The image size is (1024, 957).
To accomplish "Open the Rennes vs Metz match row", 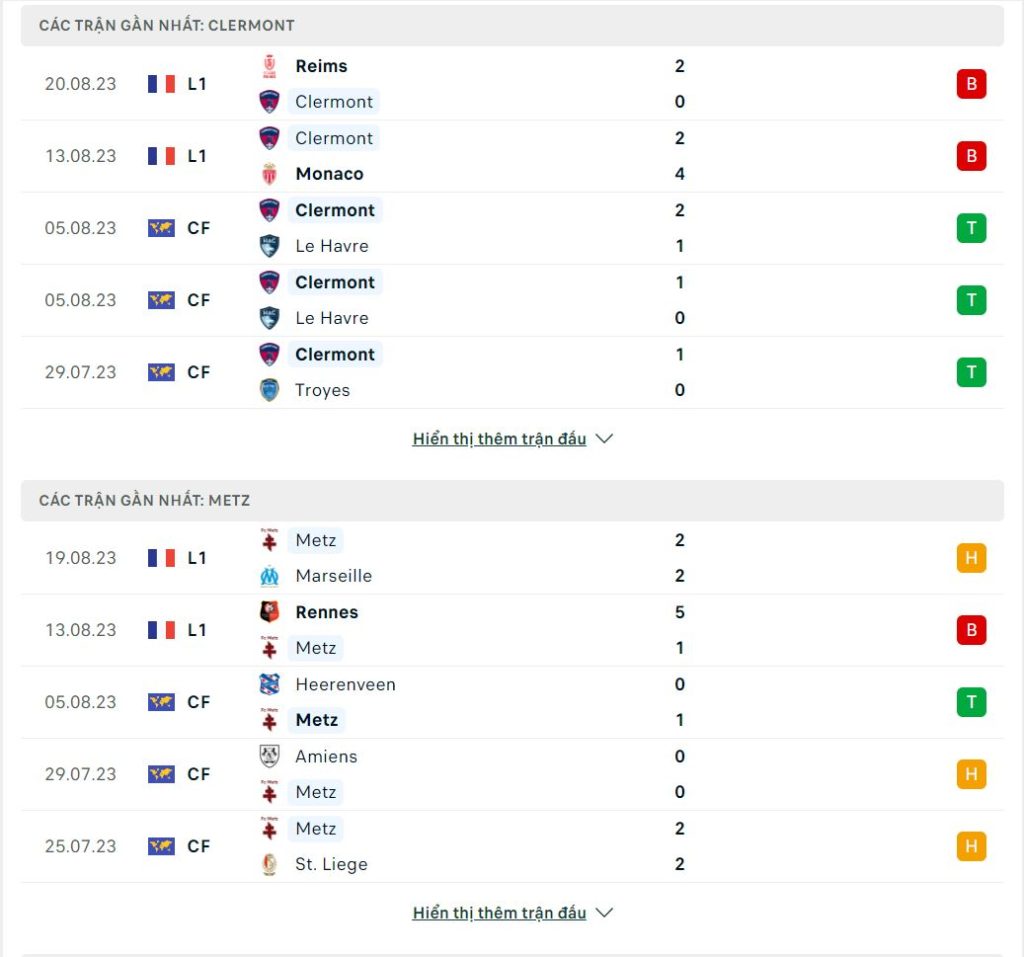I will pyautogui.click(x=512, y=630).
